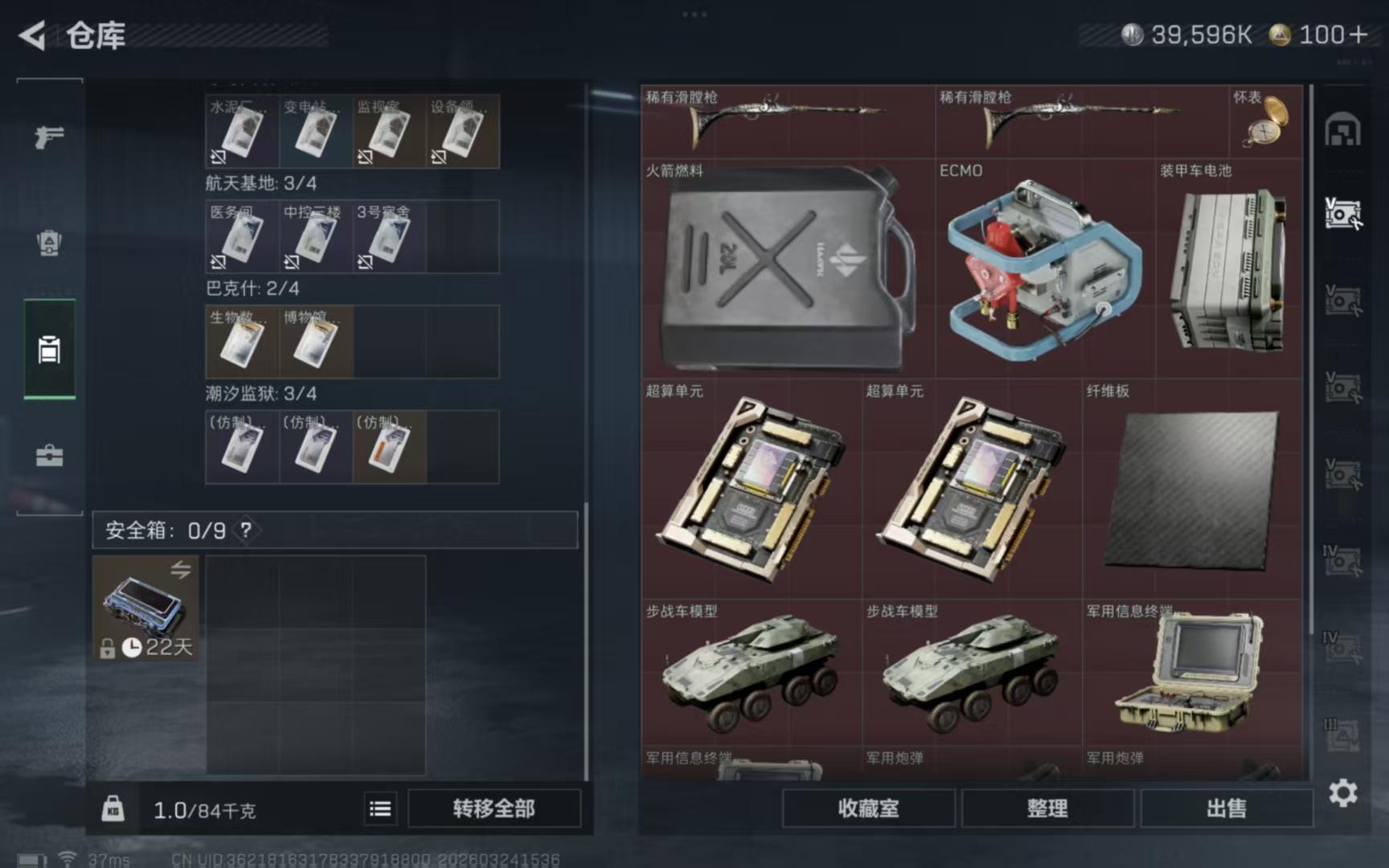
Task: Open the weapons pistol sidebar tab
Action: point(49,137)
